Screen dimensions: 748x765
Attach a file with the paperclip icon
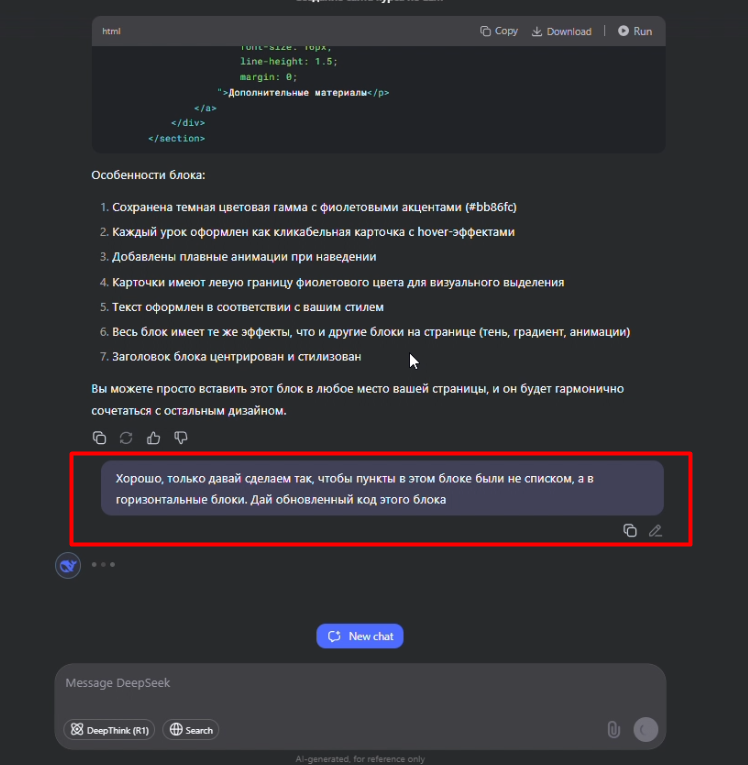[613, 730]
